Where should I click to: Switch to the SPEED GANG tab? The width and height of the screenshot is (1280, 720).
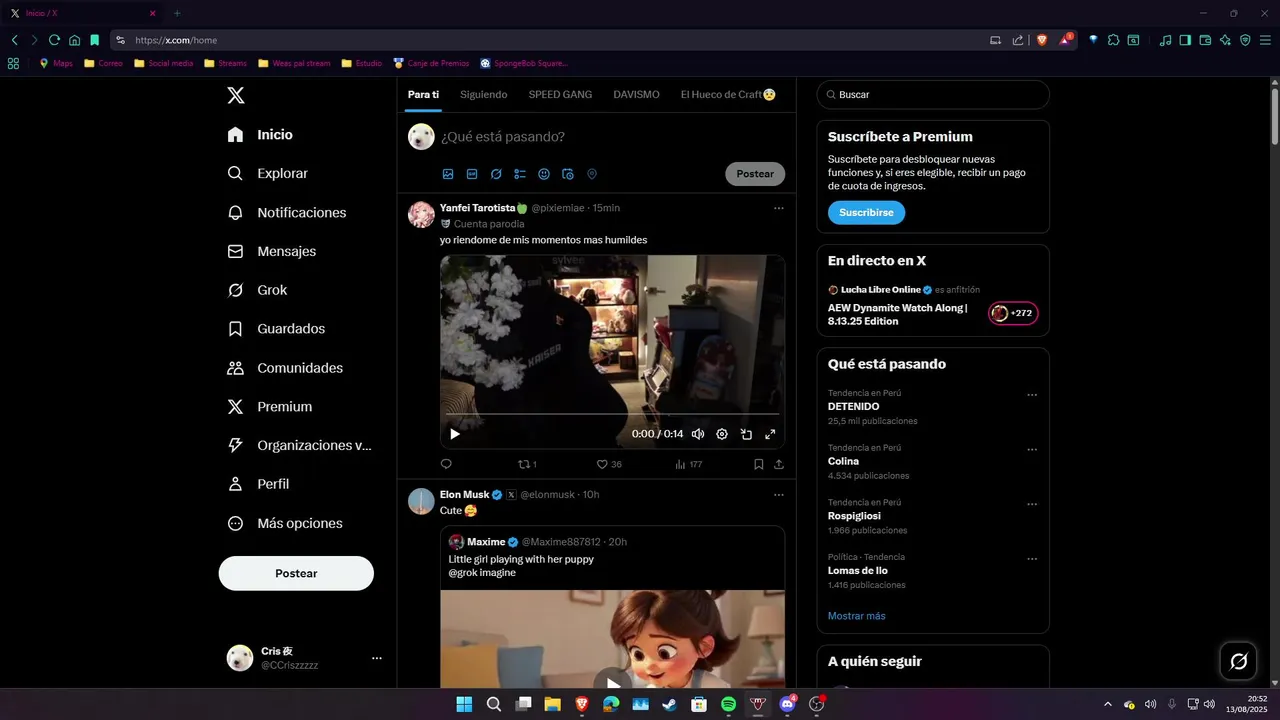560,95
